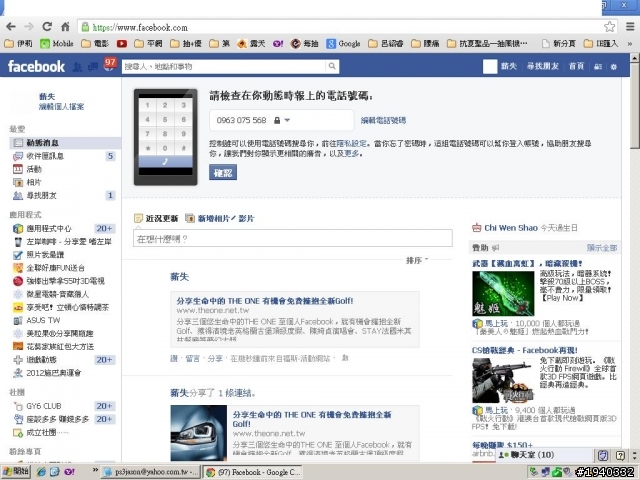Go to the browser home page
Screen dimensions: 640x480
(x=65, y=27)
